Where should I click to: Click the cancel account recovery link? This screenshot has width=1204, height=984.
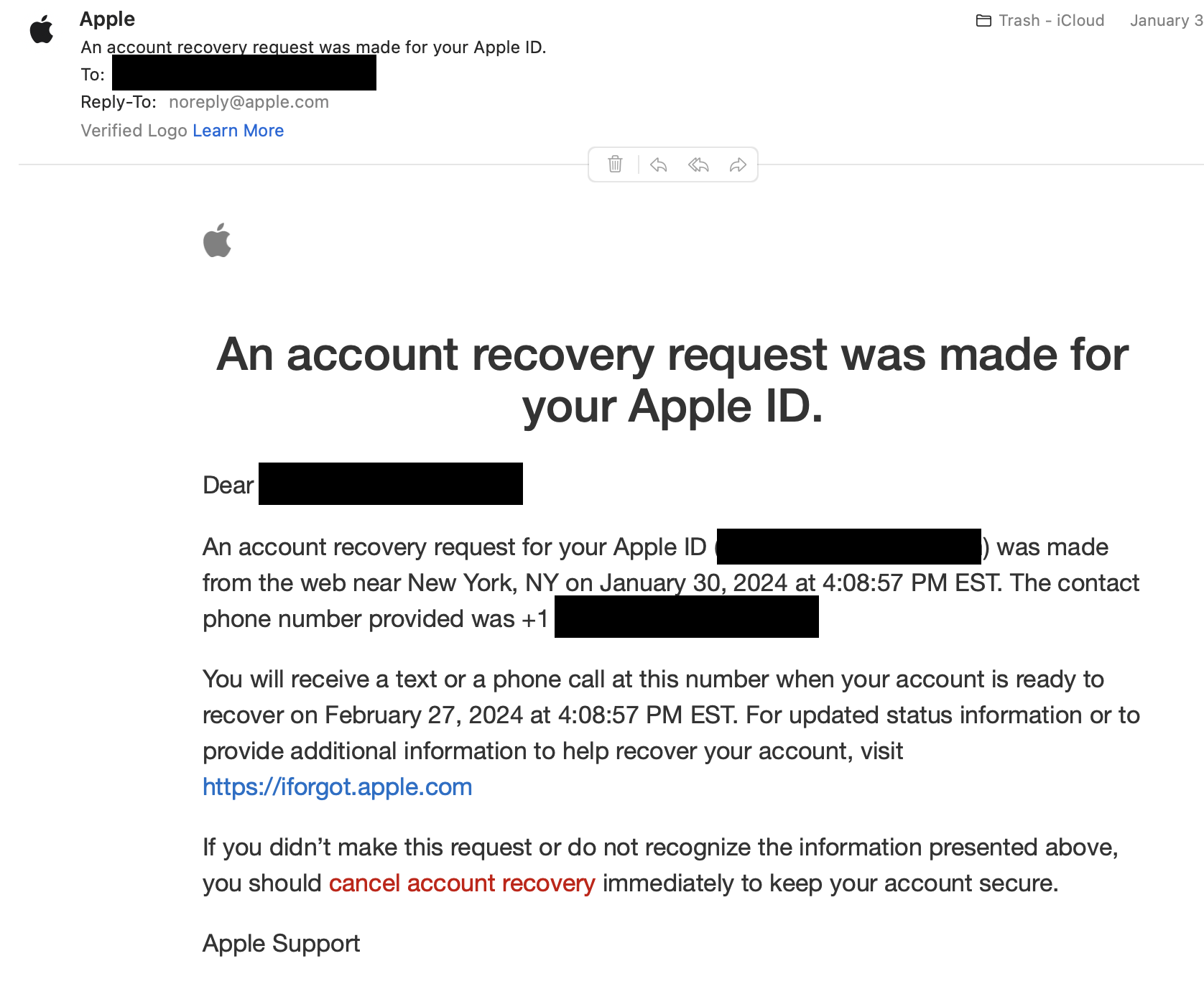pyautogui.click(x=462, y=883)
